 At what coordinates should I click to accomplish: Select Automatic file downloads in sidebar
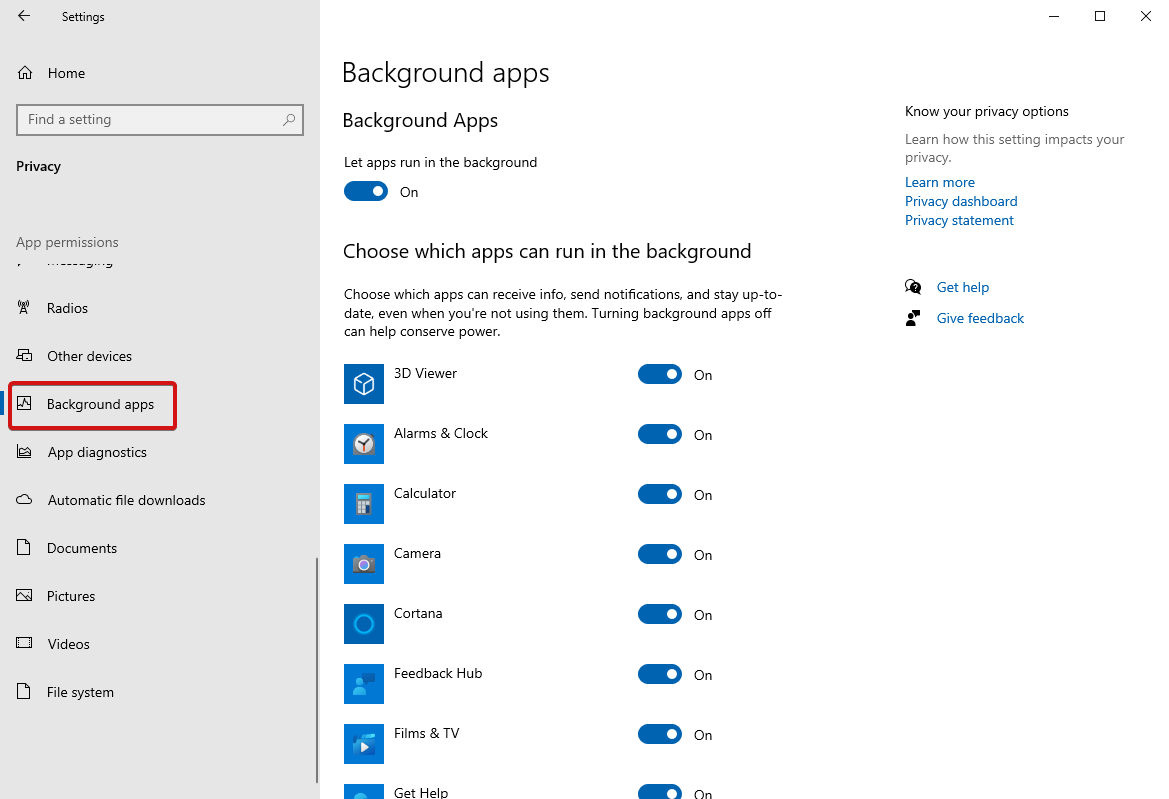pyautogui.click(x=126, y=500)
